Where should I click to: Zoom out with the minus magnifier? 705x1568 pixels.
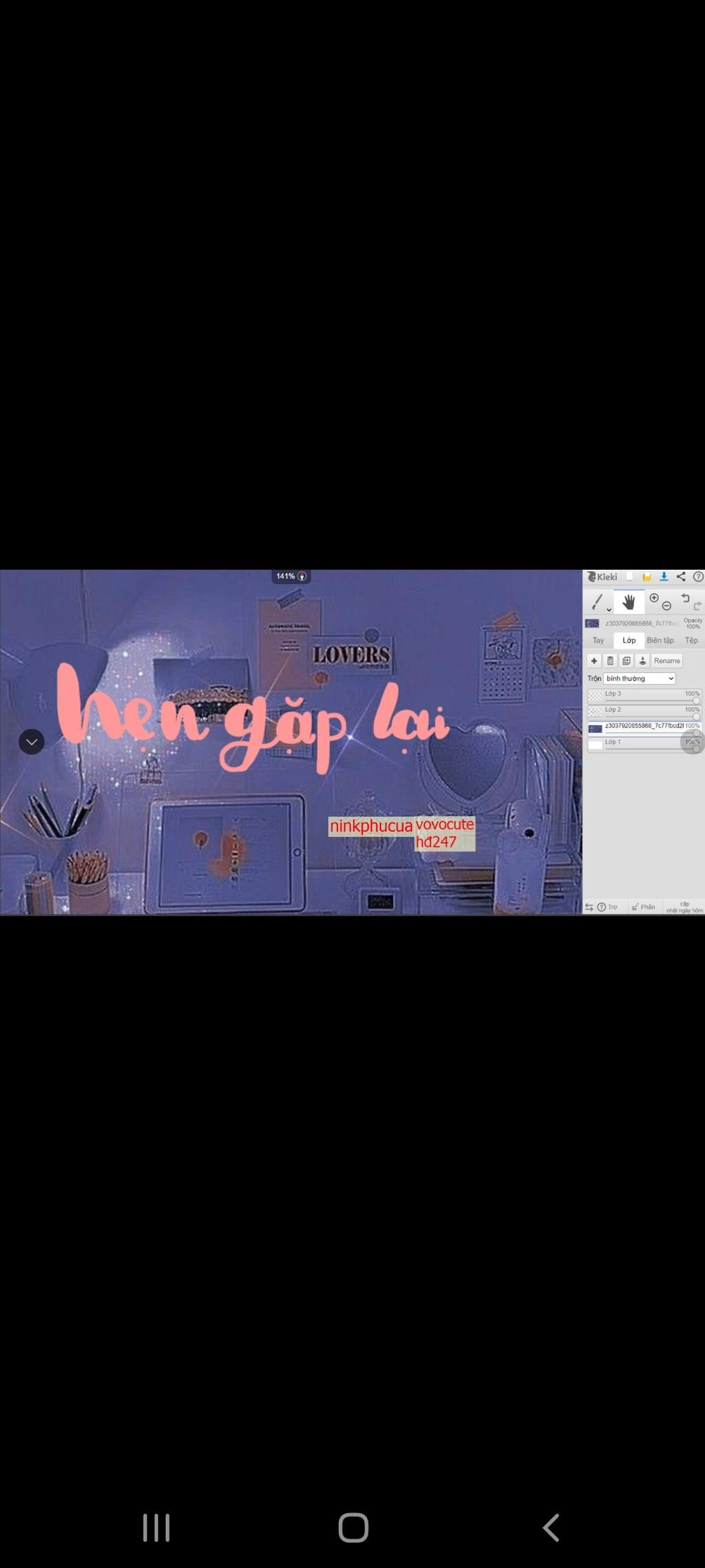coord(666,606)
